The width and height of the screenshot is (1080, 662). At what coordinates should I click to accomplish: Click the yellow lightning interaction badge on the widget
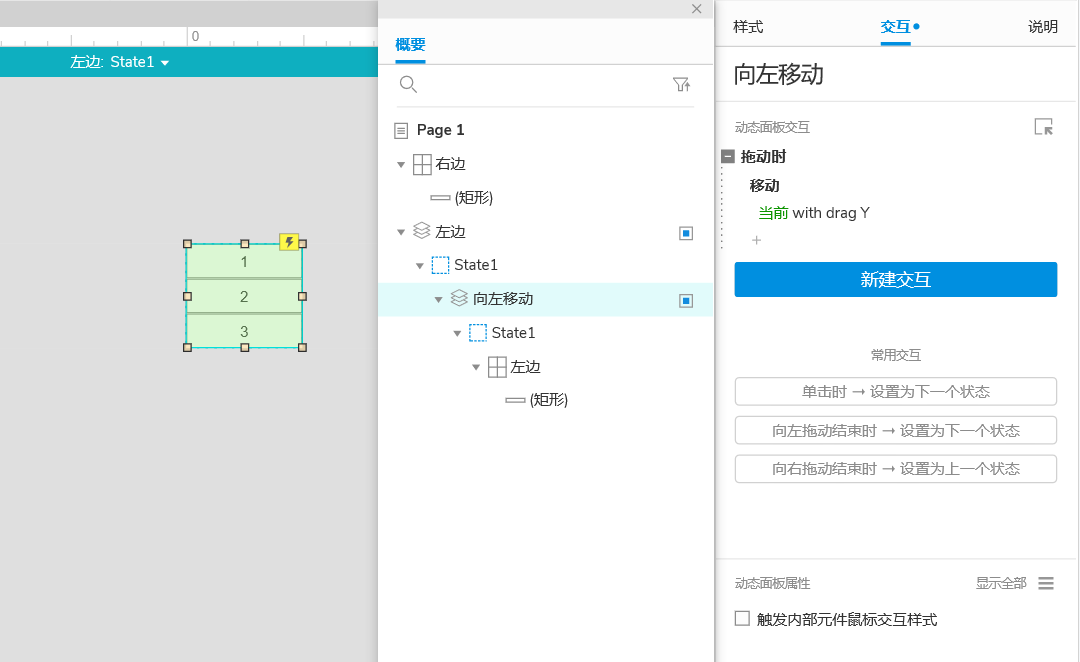click(x=289, y=242)
